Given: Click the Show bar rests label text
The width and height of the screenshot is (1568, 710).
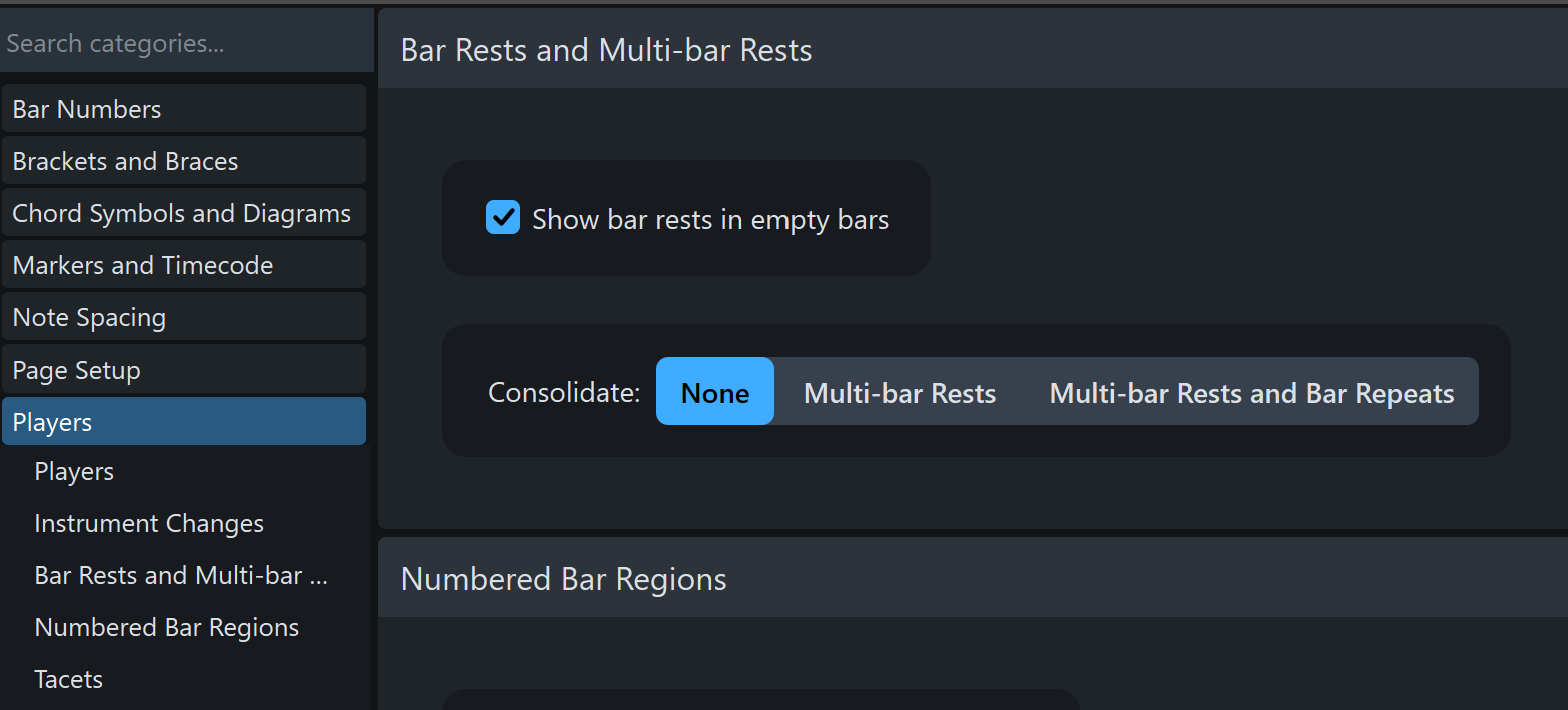Looking at the screenshot, I should (710, 220).
